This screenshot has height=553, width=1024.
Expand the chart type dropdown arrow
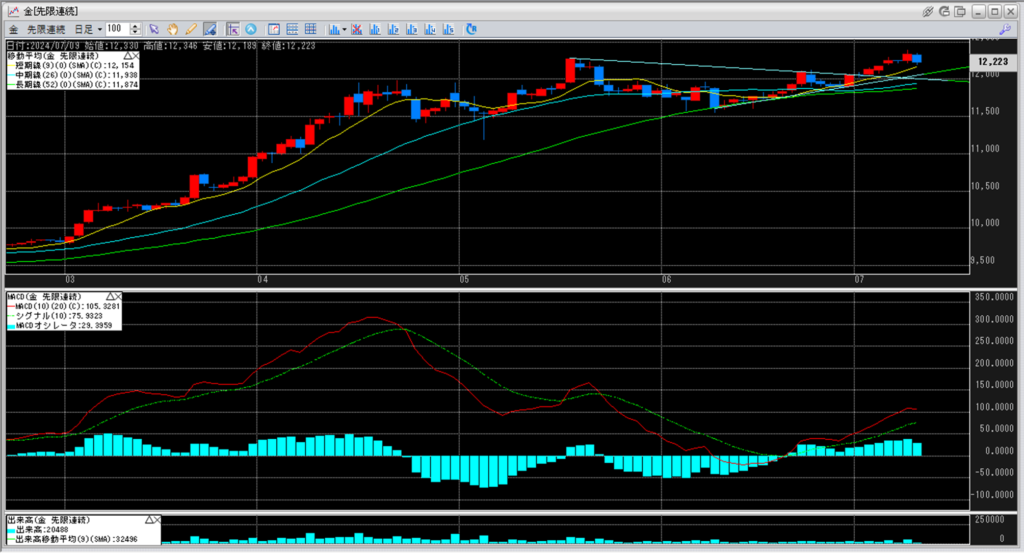coord(344,29)
